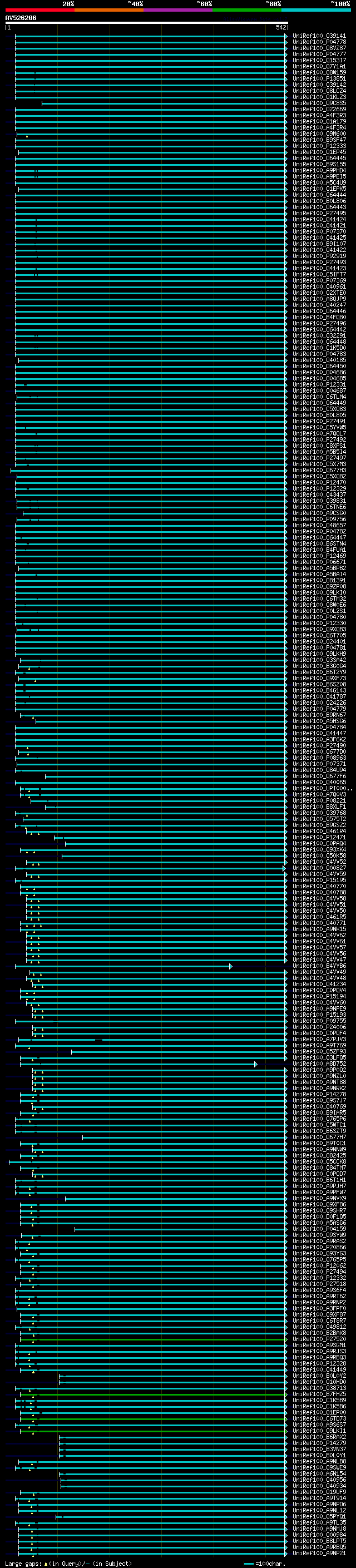356x1568 pixels.
Task: Select UniRef100_Q677H7 label
Action: coord(319,1137)
